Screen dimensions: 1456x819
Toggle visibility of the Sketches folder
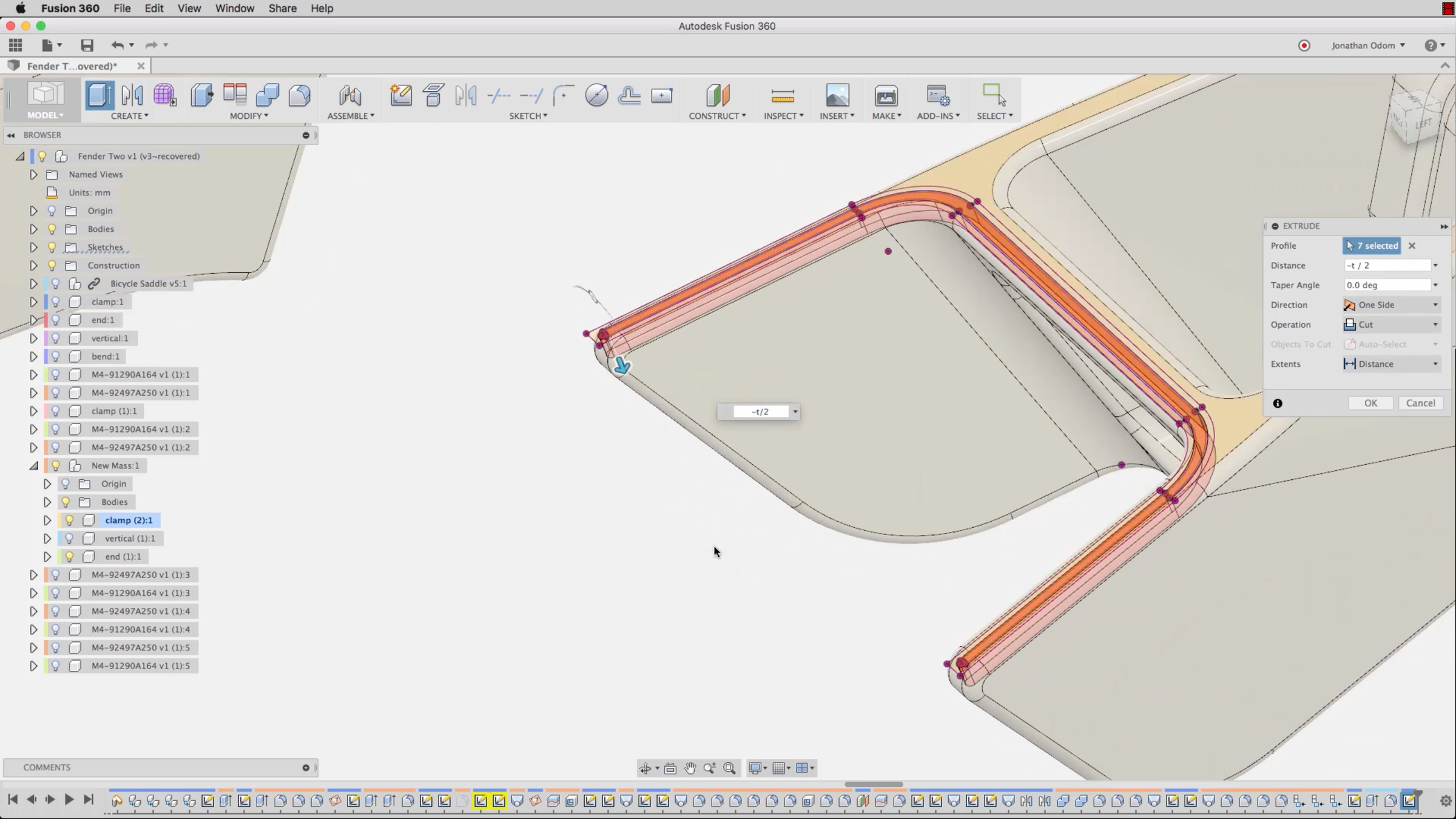pos(52,247)
